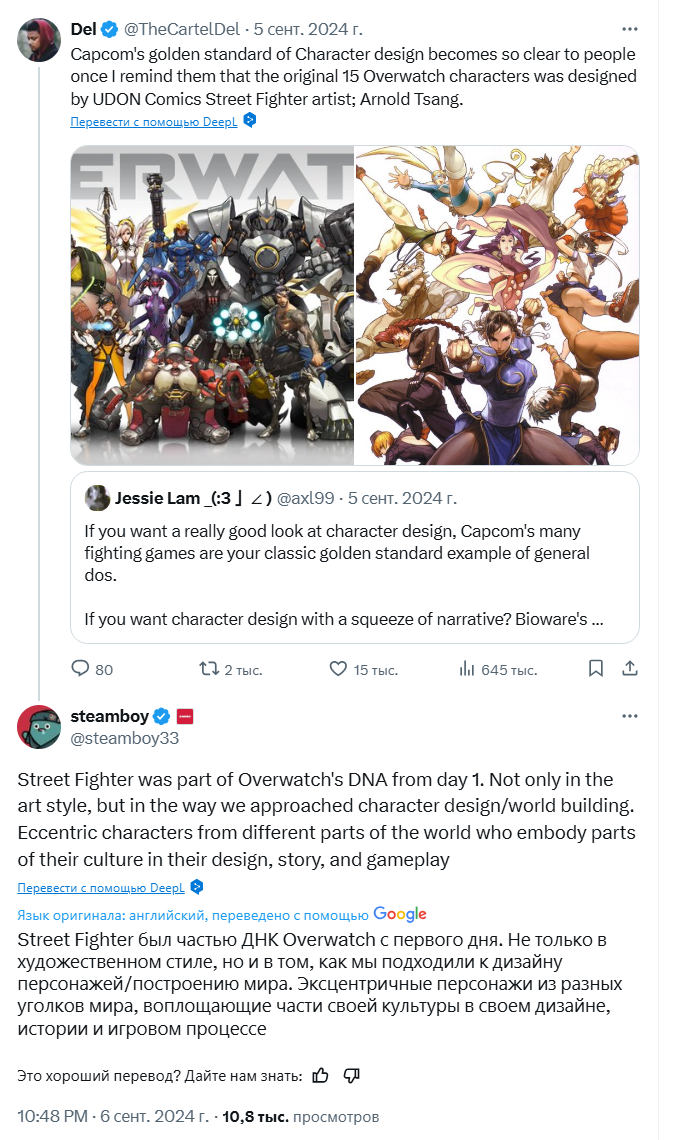This screenshot has height=1140, width=677.
Task: Click thumbs up for translation quality
Action: 320,1075
